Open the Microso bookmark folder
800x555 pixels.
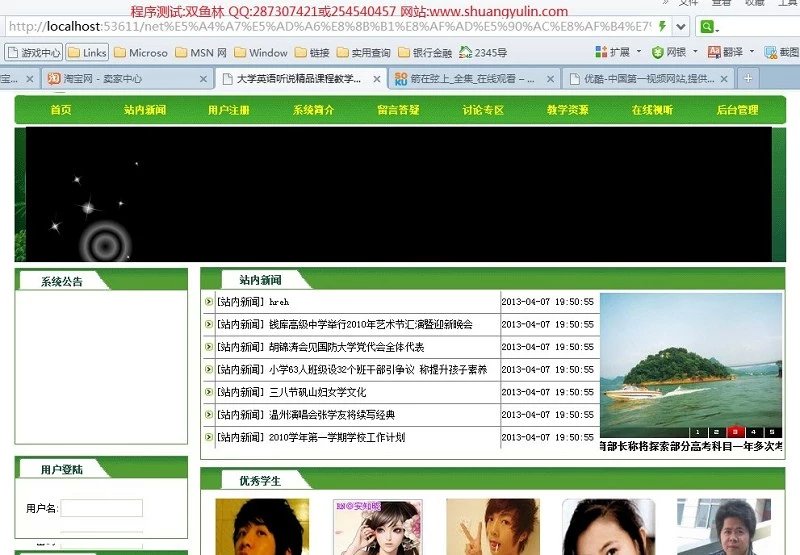[x=141, y=53]
